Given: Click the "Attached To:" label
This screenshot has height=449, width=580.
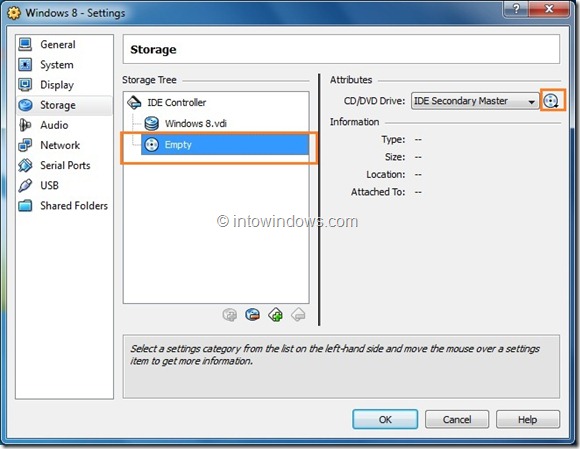Looking at the screenshot, I should click(378, 192).
